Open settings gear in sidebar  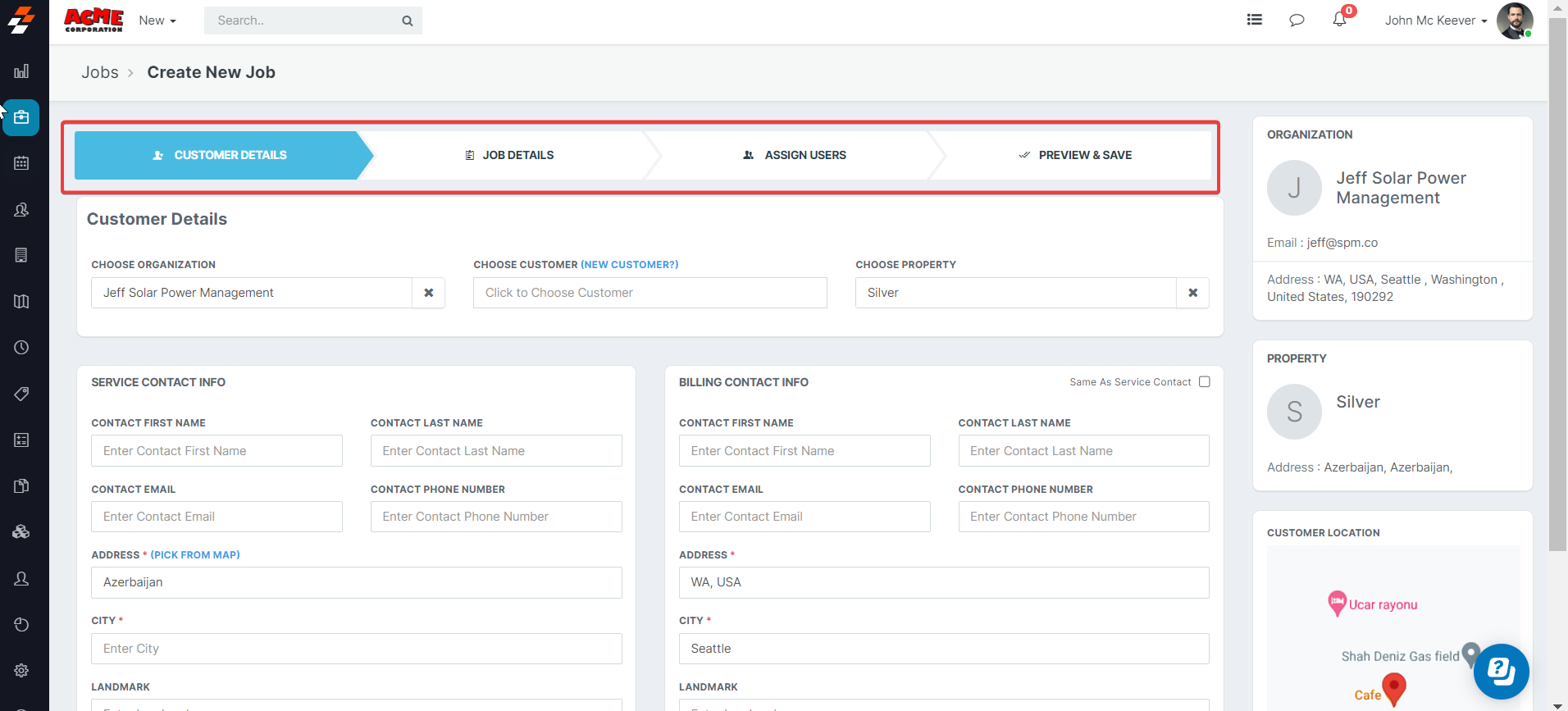(21, 670)
